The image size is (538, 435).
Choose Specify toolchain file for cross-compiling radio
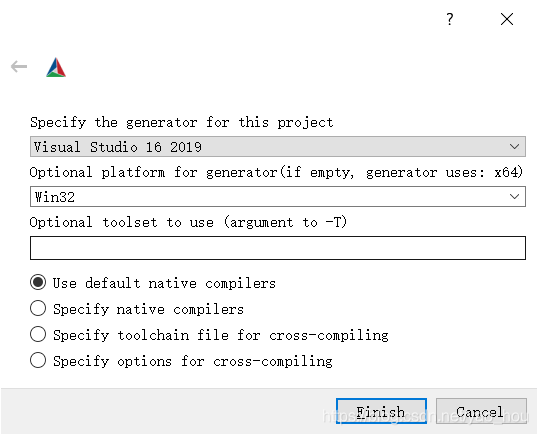[x=38, y=334]
